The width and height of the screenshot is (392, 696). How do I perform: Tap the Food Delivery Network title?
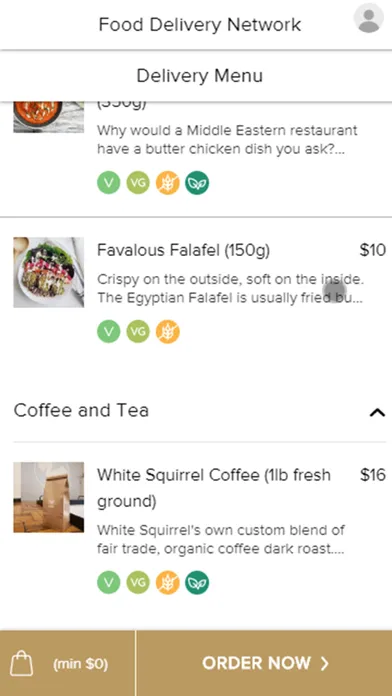(x=200, y=24)
